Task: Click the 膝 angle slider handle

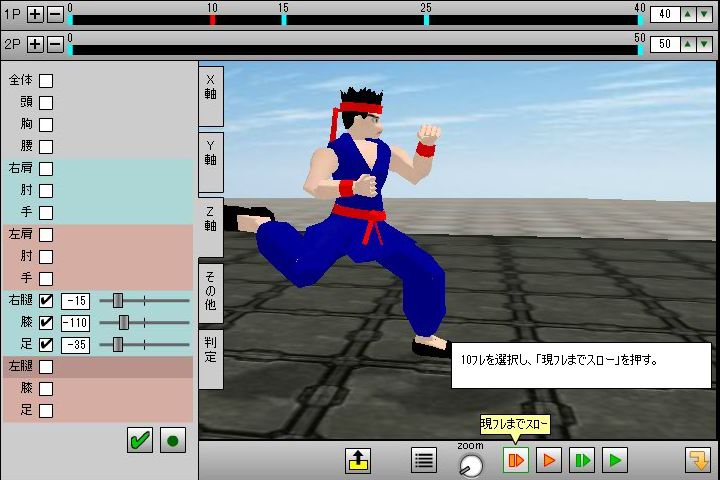Action: [124, 323]
